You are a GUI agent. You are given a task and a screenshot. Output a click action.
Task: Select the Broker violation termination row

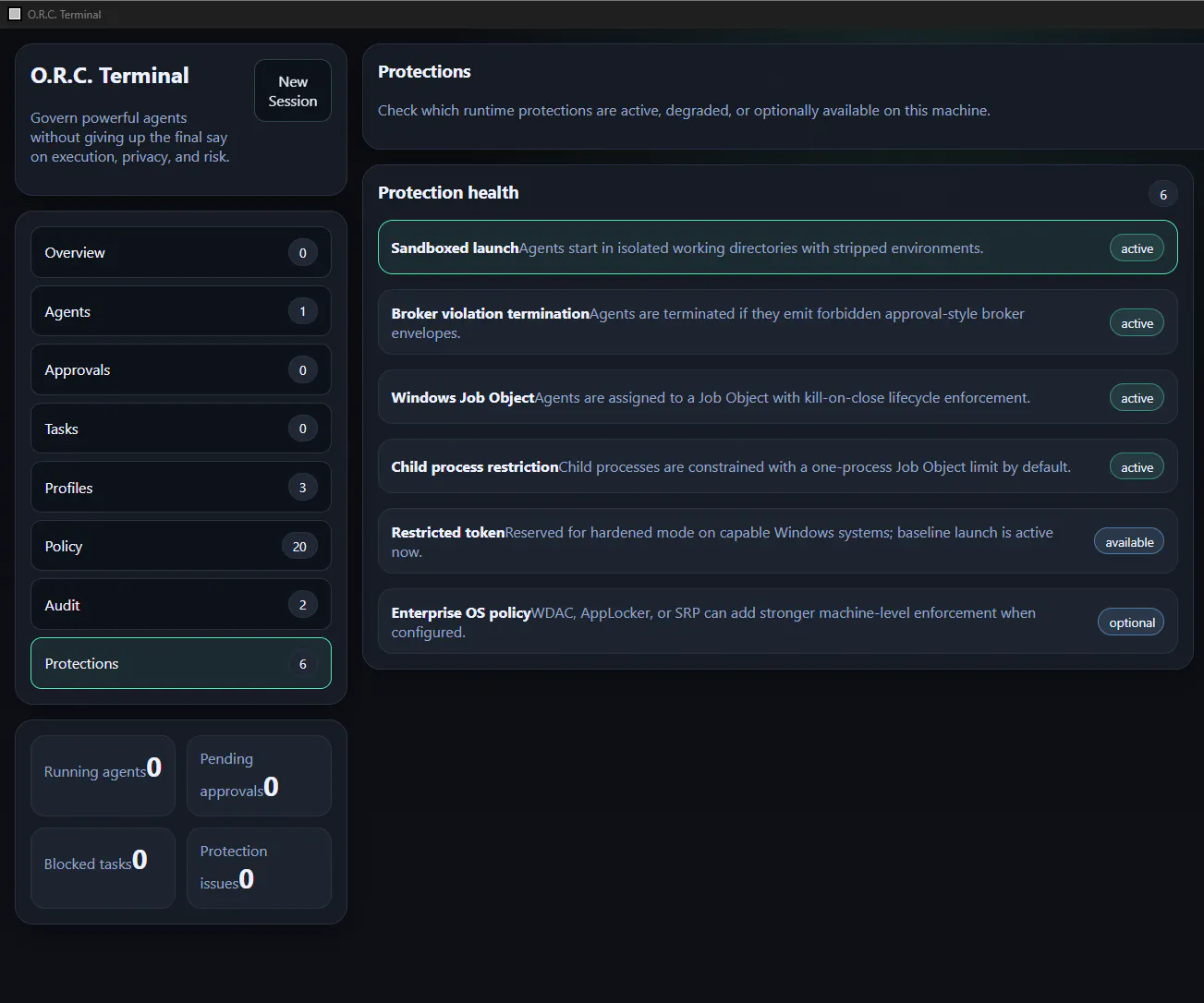tap(778, 322)
